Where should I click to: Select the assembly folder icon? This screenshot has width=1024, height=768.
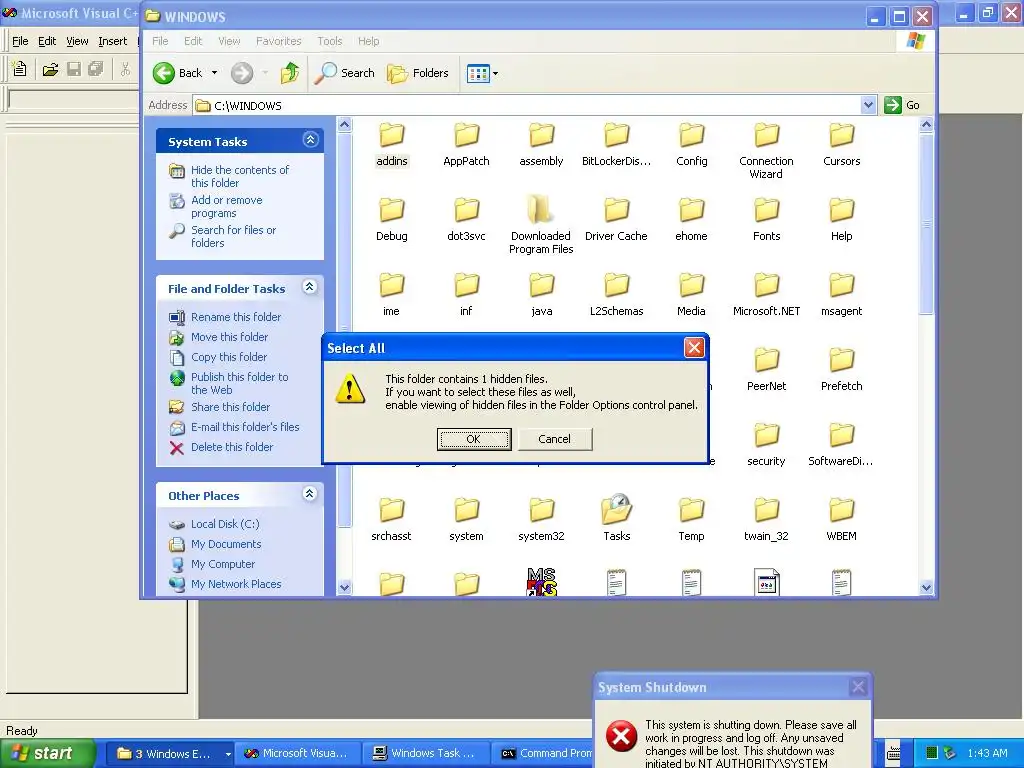point(541,136)
